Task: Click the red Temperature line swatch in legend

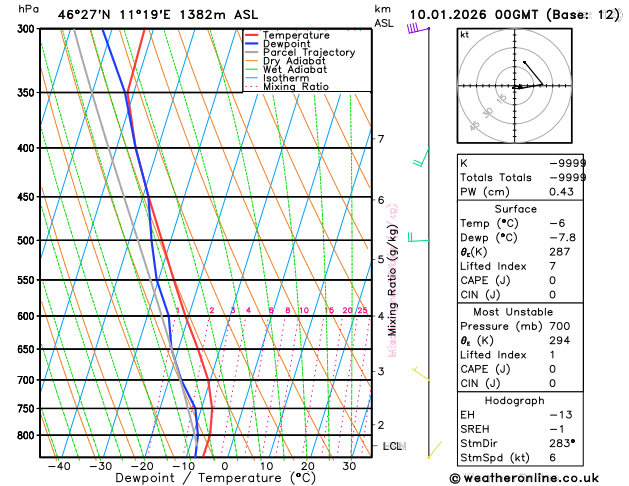Action: pyautogui.click(x=252, y=35)
